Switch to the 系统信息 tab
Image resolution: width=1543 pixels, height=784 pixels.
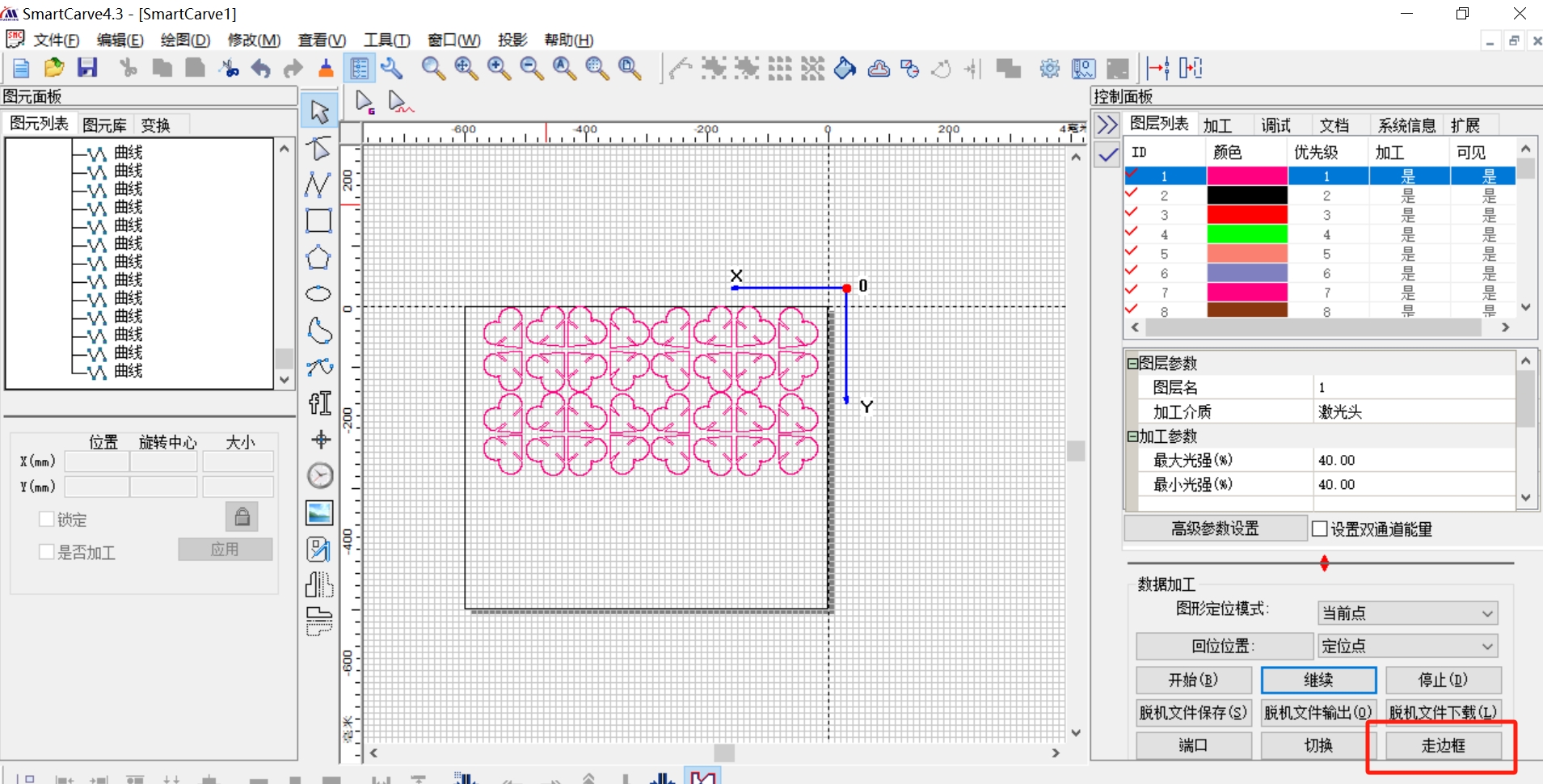(1406, 125)
